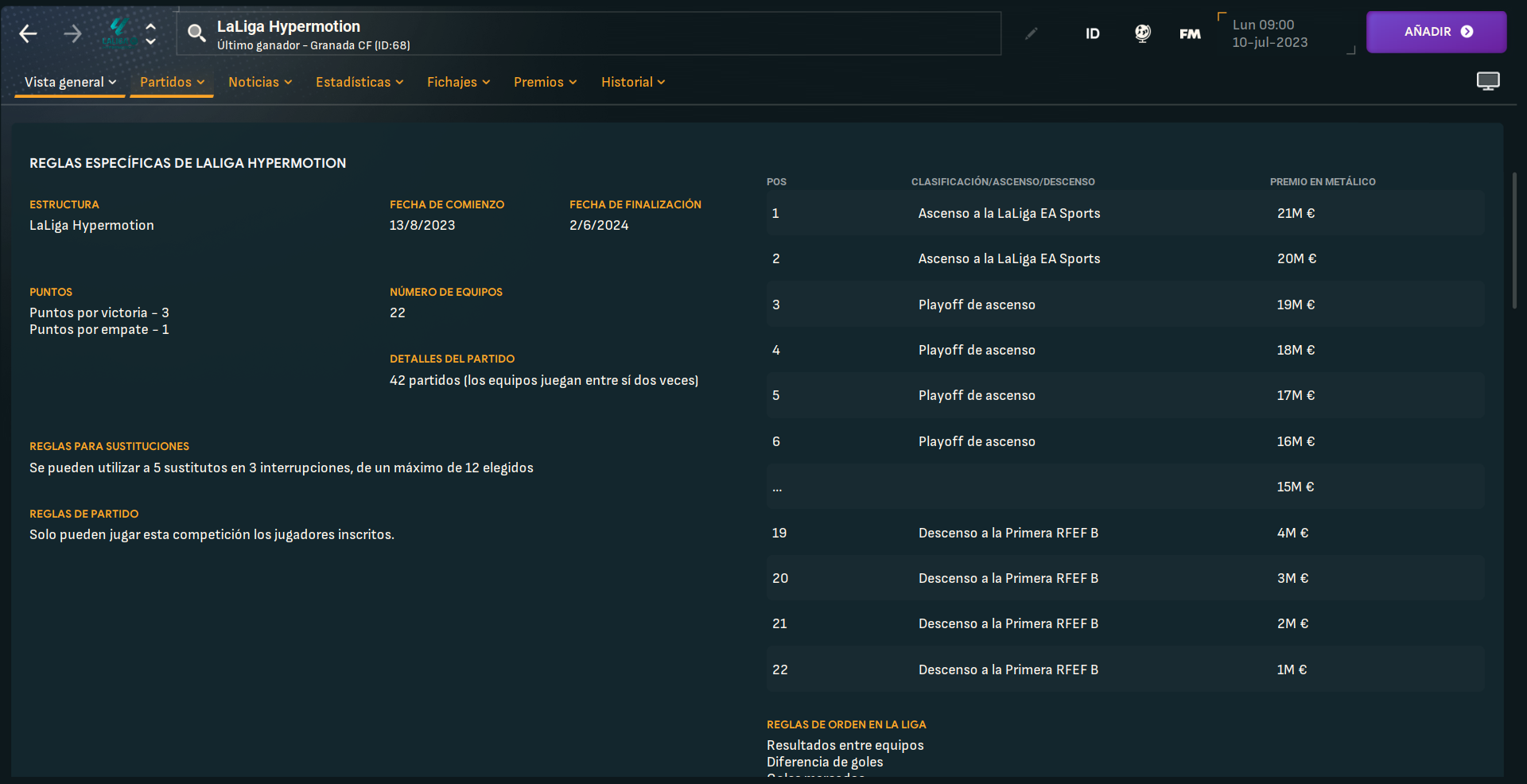The width and height of the screenshot is (1527, 784).
Task: Click the vertical scrollbar on the right
Action: 1514,240
